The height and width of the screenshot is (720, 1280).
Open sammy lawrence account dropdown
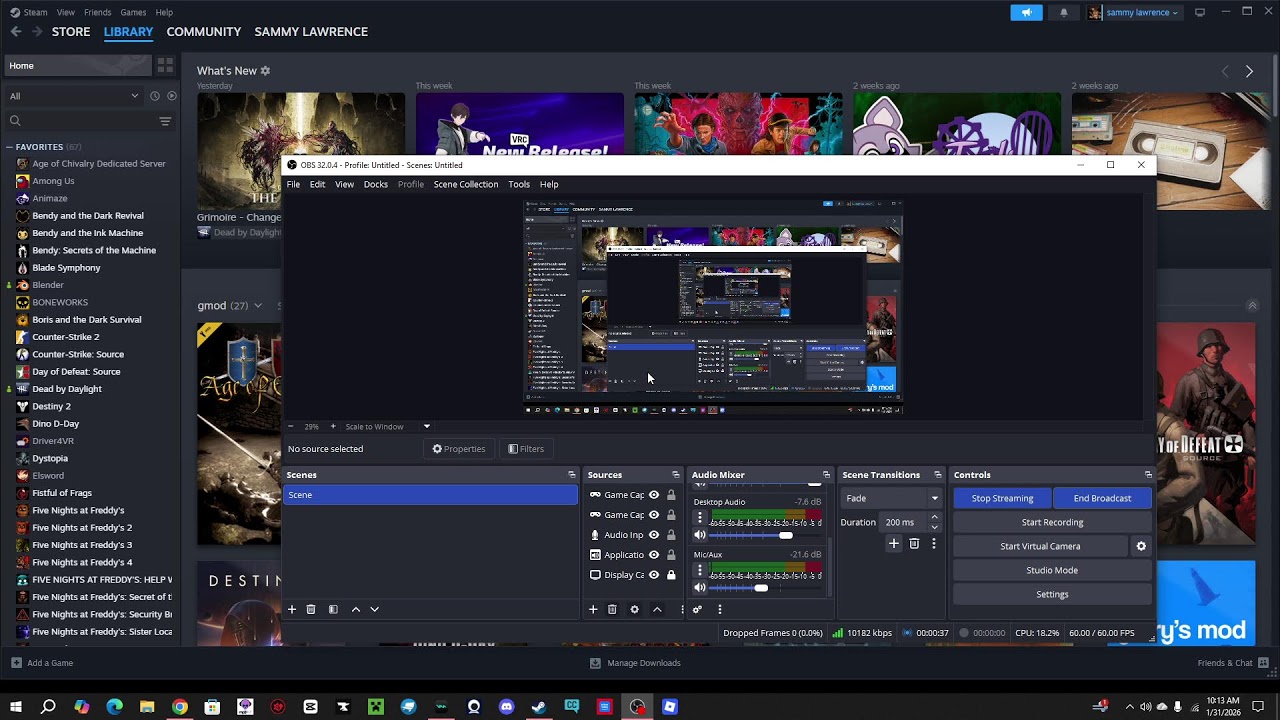tap(1134, 12)
